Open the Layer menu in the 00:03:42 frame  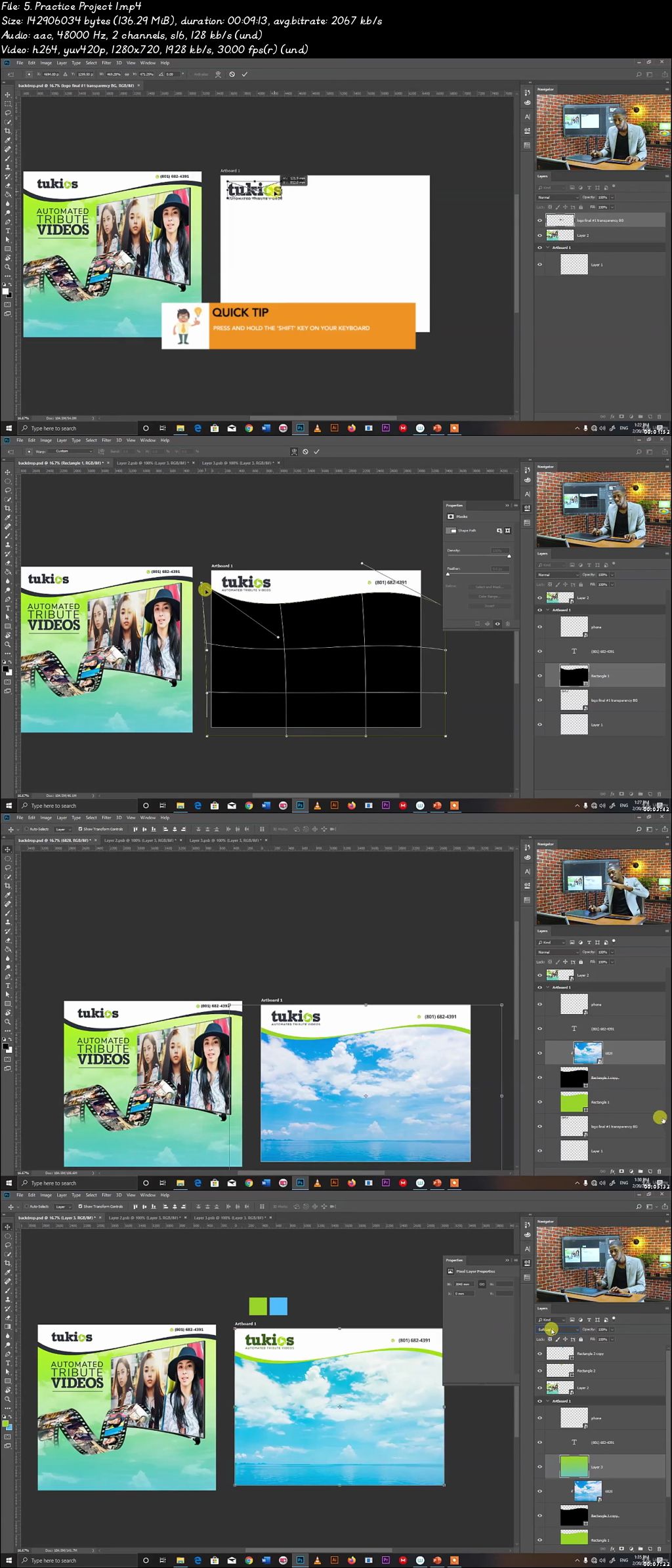pos(62,440)
